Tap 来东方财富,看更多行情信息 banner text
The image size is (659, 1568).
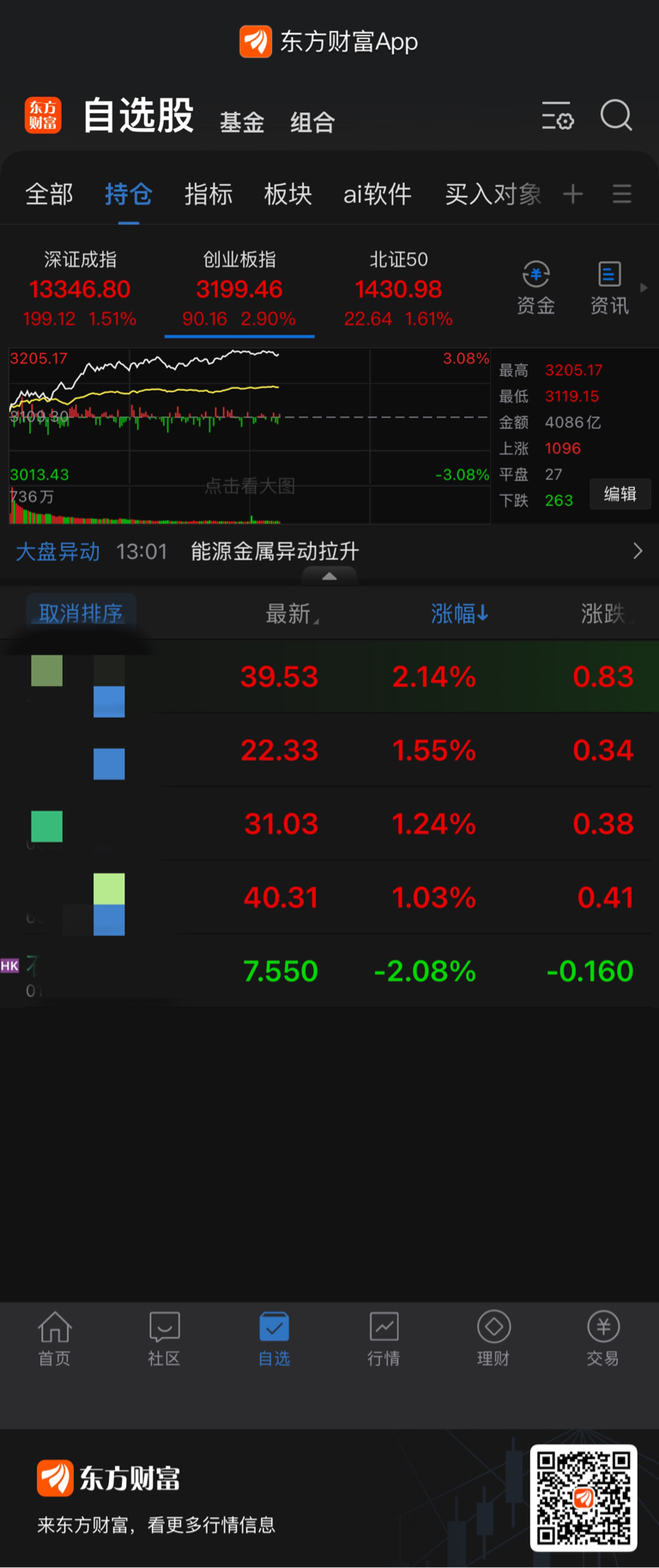(156, 1525)
